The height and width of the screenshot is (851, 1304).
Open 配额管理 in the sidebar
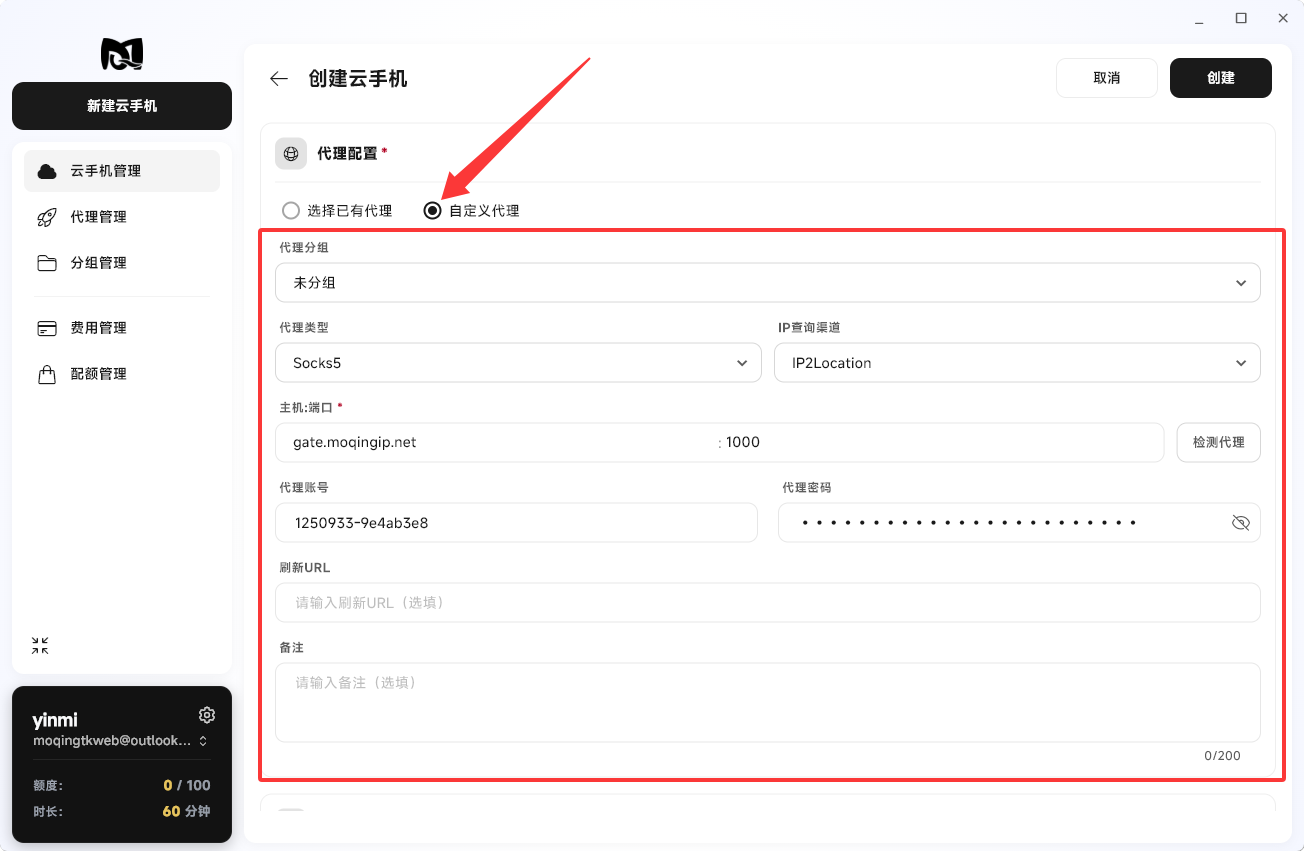(x=122, y=374)
